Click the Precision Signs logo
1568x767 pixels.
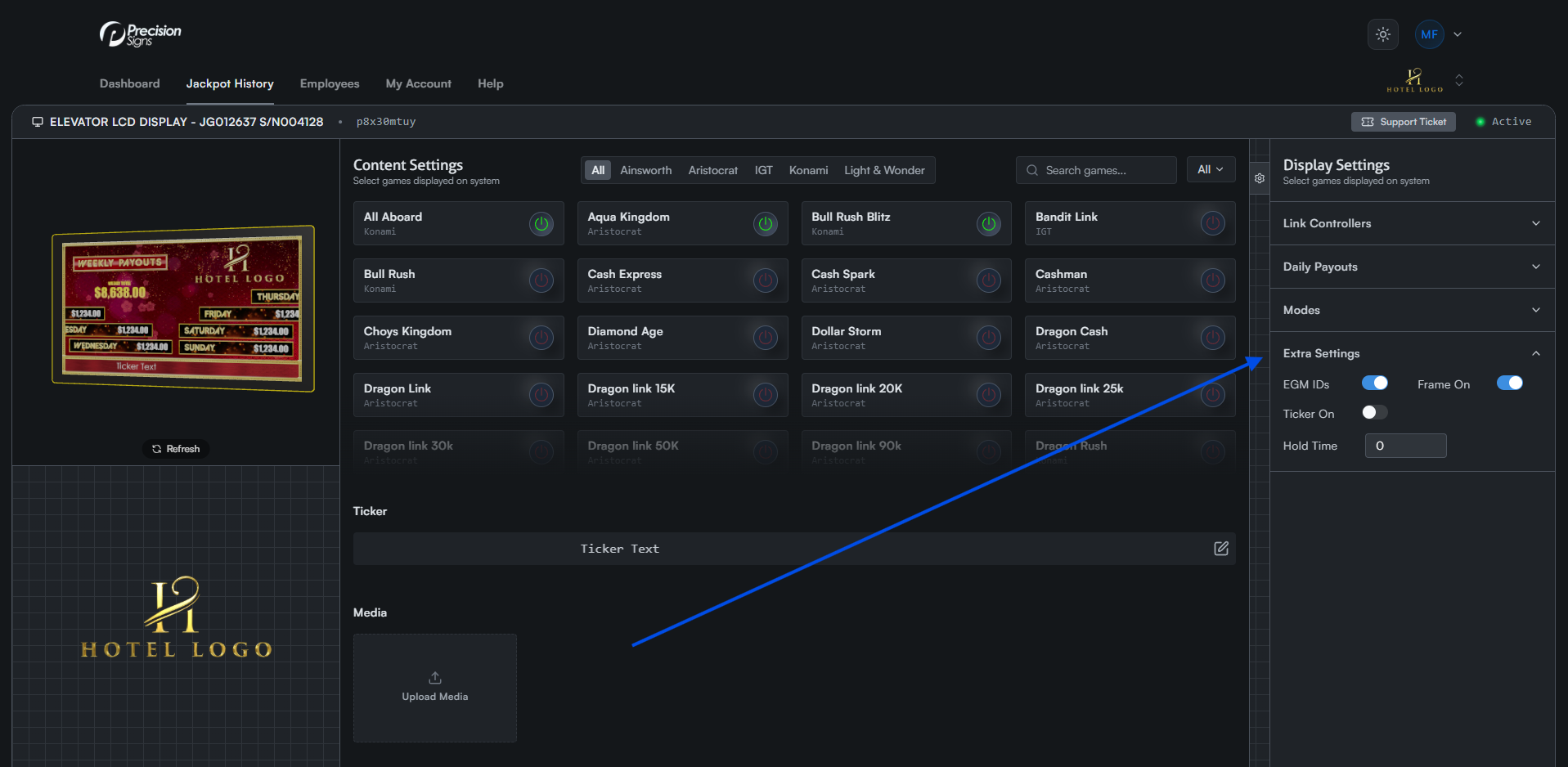[x=141, y=34]
